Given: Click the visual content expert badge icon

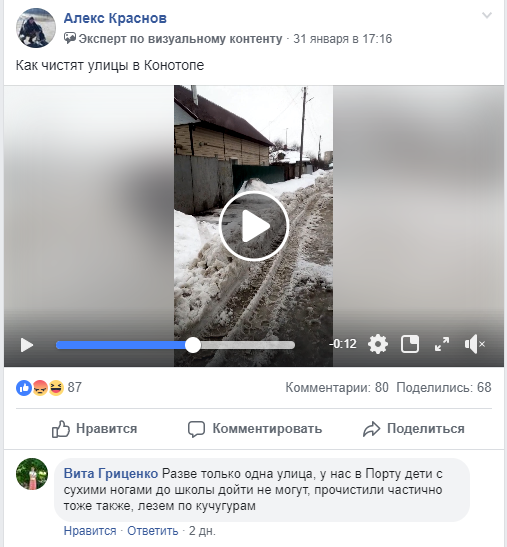Looking at the screenshot, I should coord(69,38).
